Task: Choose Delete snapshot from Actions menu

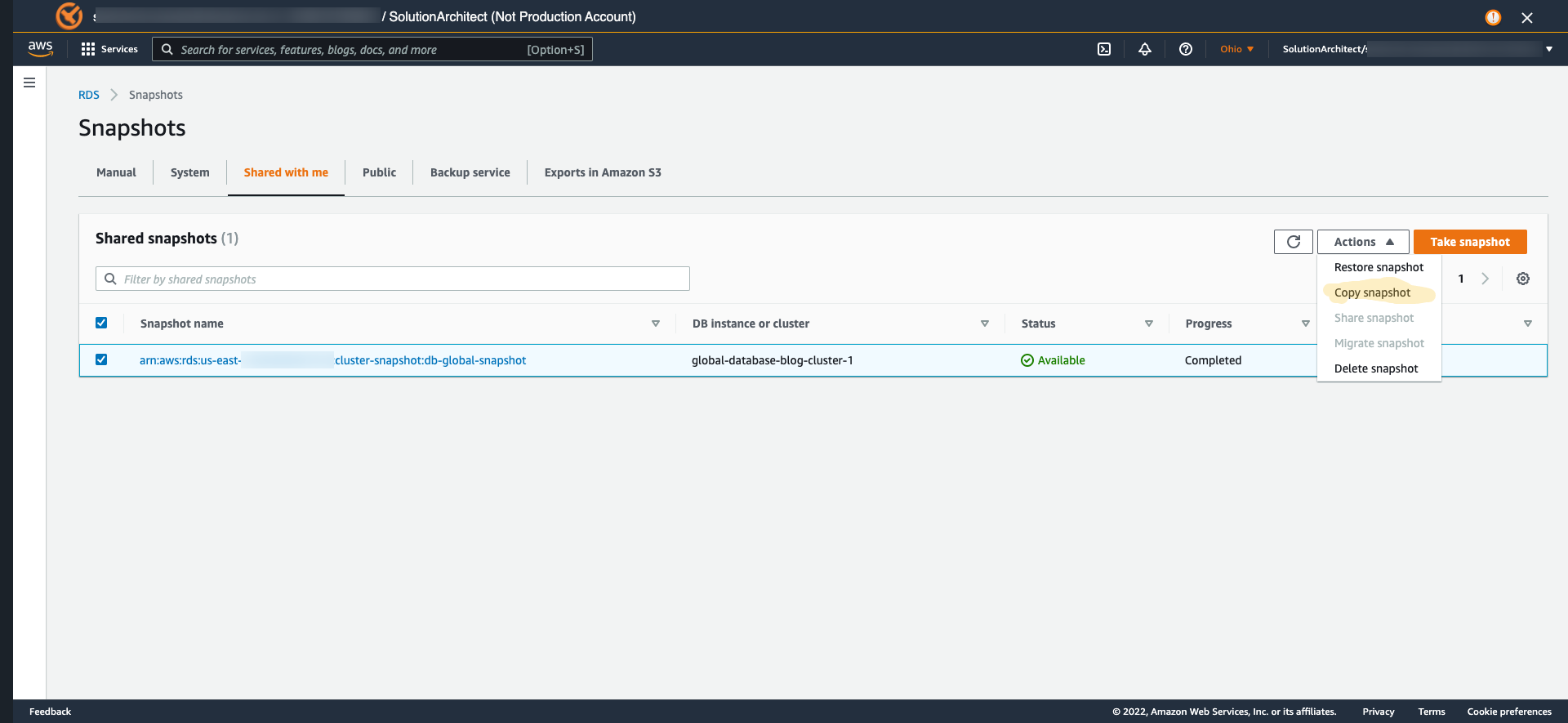Action: pos(1379,368)
